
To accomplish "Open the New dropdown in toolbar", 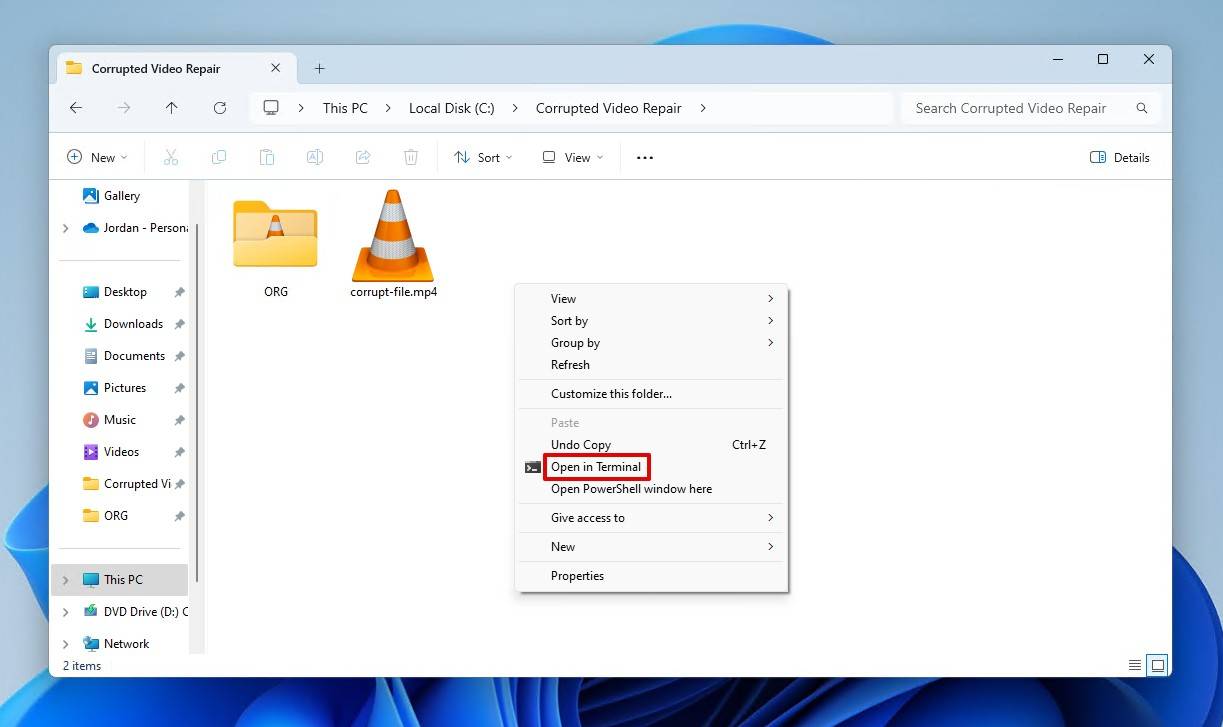I will coord(97,157).
